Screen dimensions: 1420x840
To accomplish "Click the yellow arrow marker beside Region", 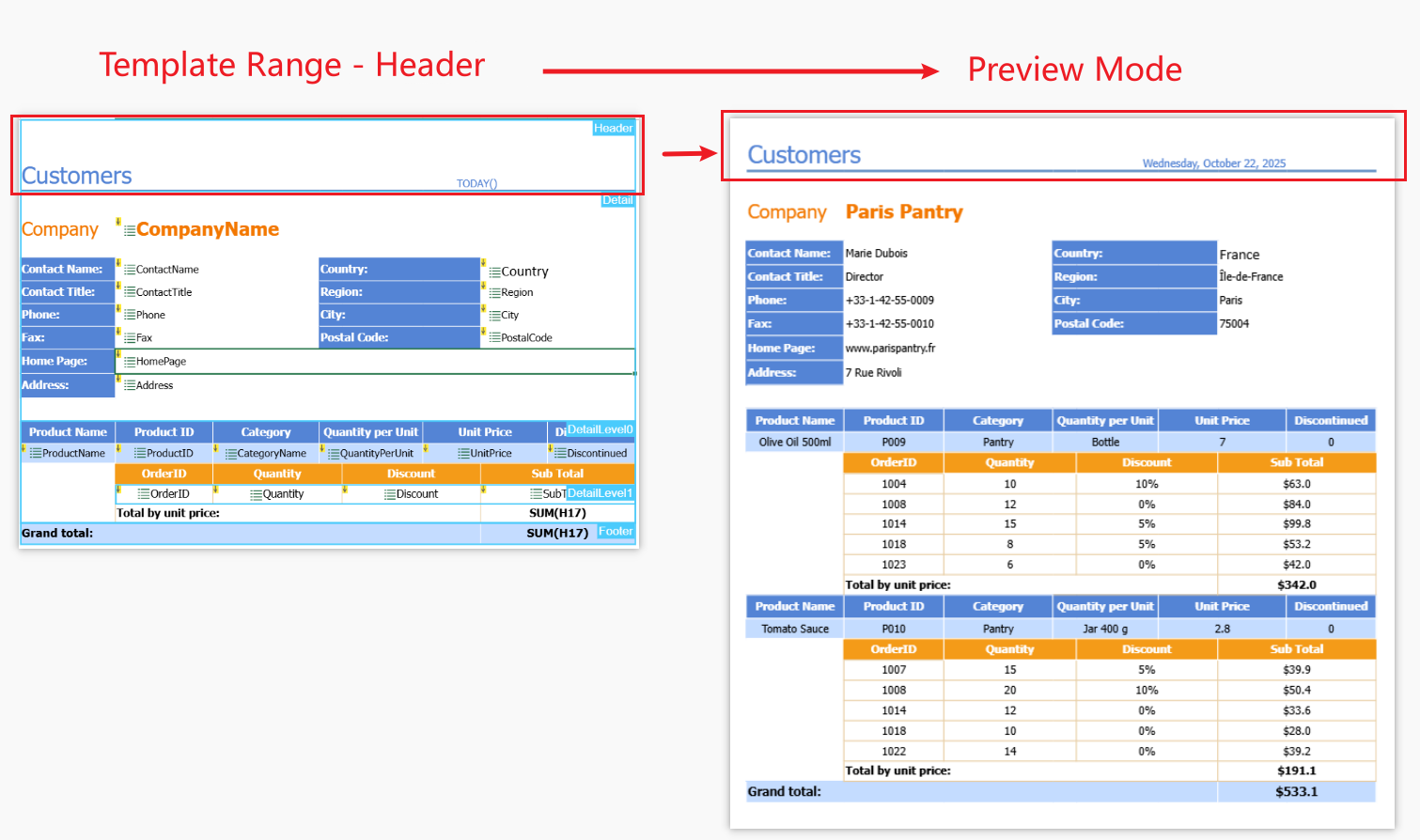I will (x=484, y=287).
